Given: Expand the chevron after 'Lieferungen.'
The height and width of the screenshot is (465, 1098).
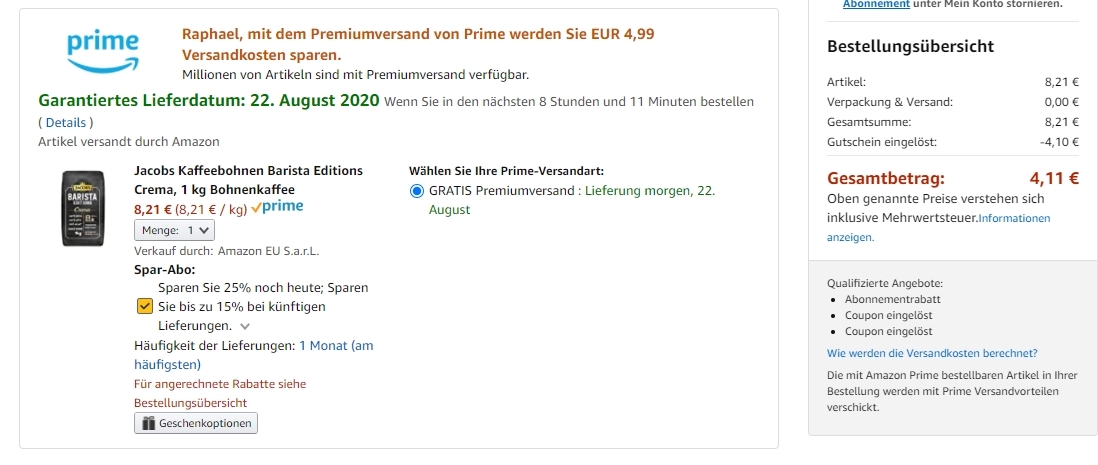Looking at the screenshot, I should point(245,326).
